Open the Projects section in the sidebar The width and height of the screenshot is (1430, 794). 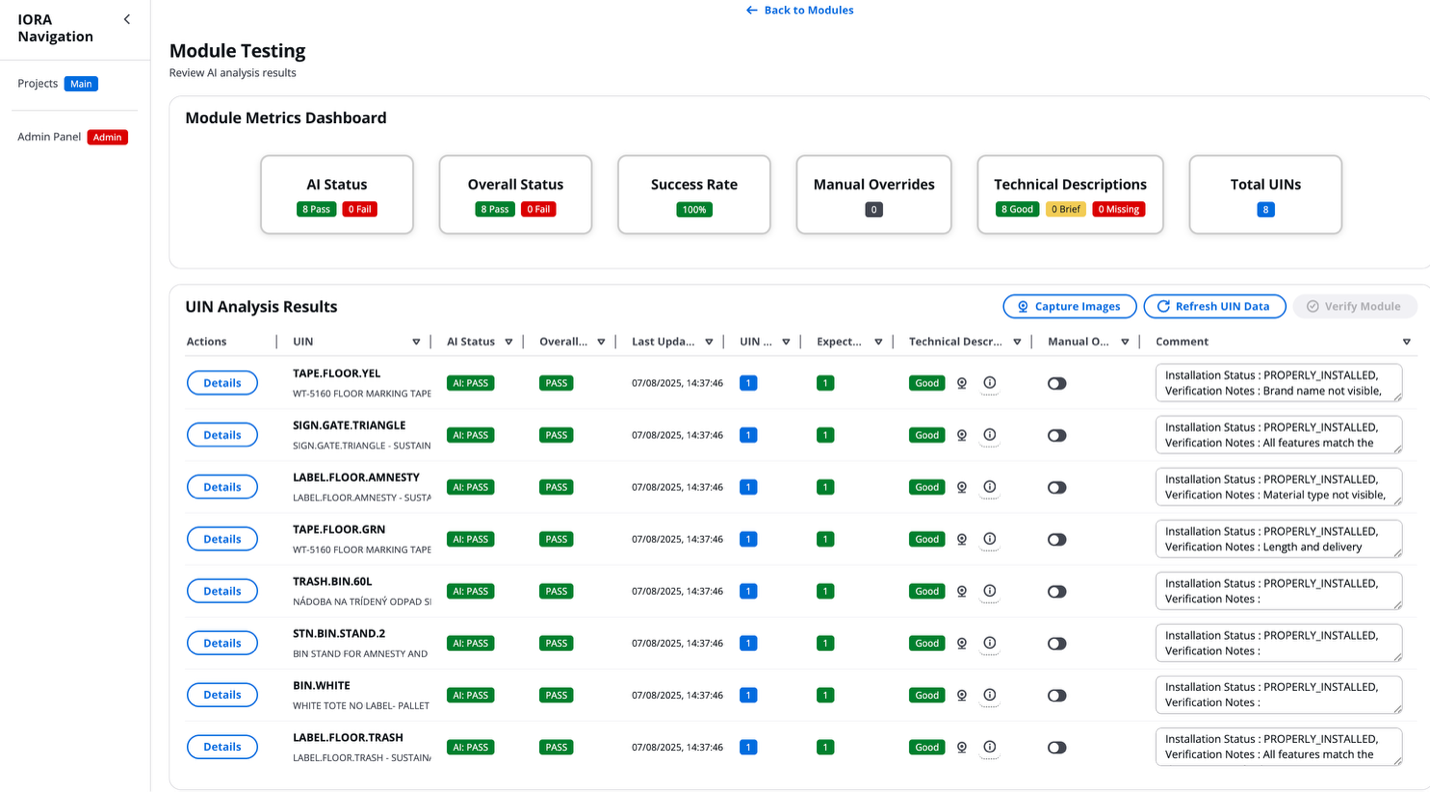pyautogui.click(x=36, y=83)
